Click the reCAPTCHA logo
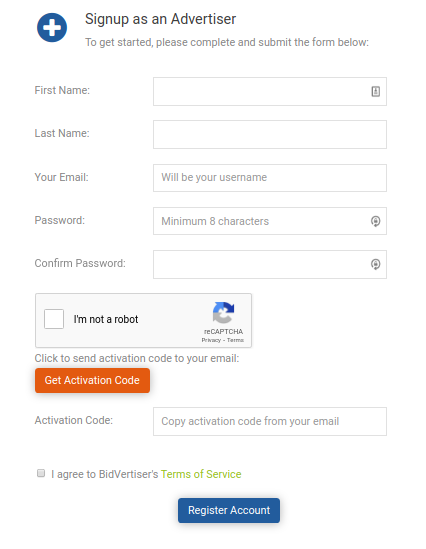This screenshot has width=426, height=549. pyautogui.click(x=223, y=313)
